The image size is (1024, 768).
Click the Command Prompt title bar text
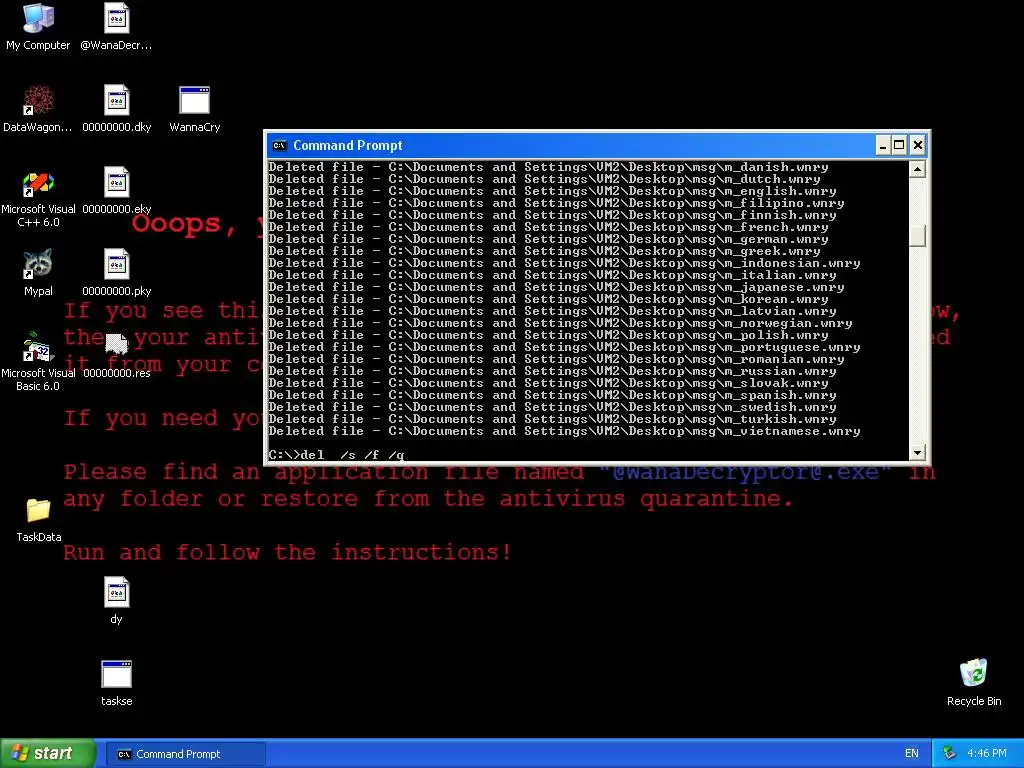(347, 145)
